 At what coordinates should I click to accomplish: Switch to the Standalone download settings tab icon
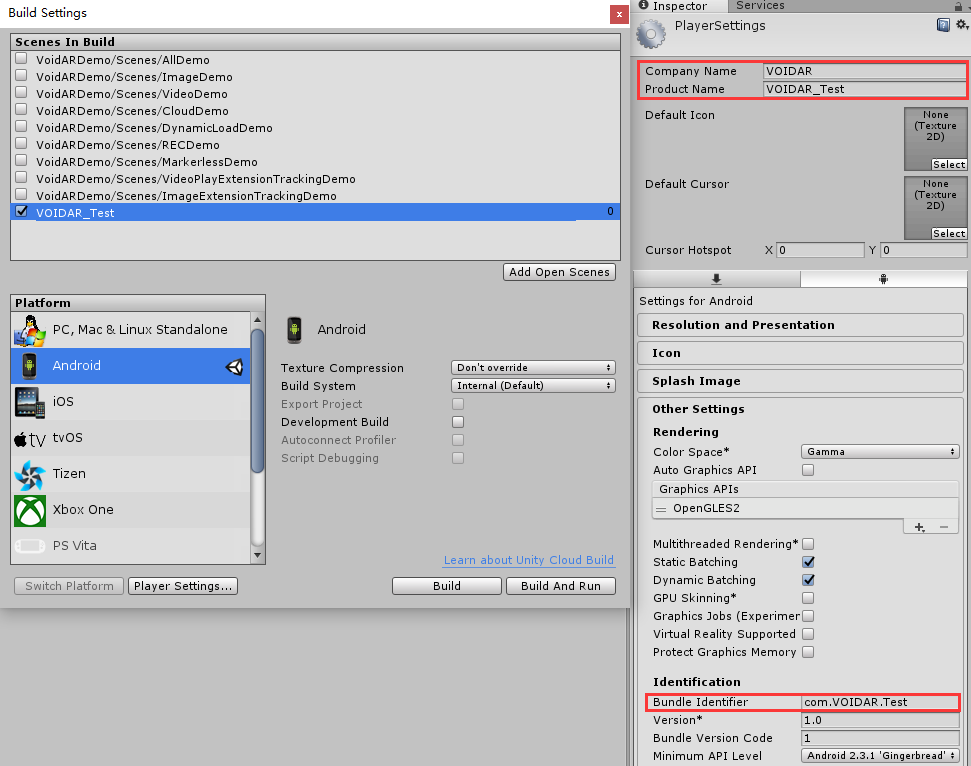[716, 279]
